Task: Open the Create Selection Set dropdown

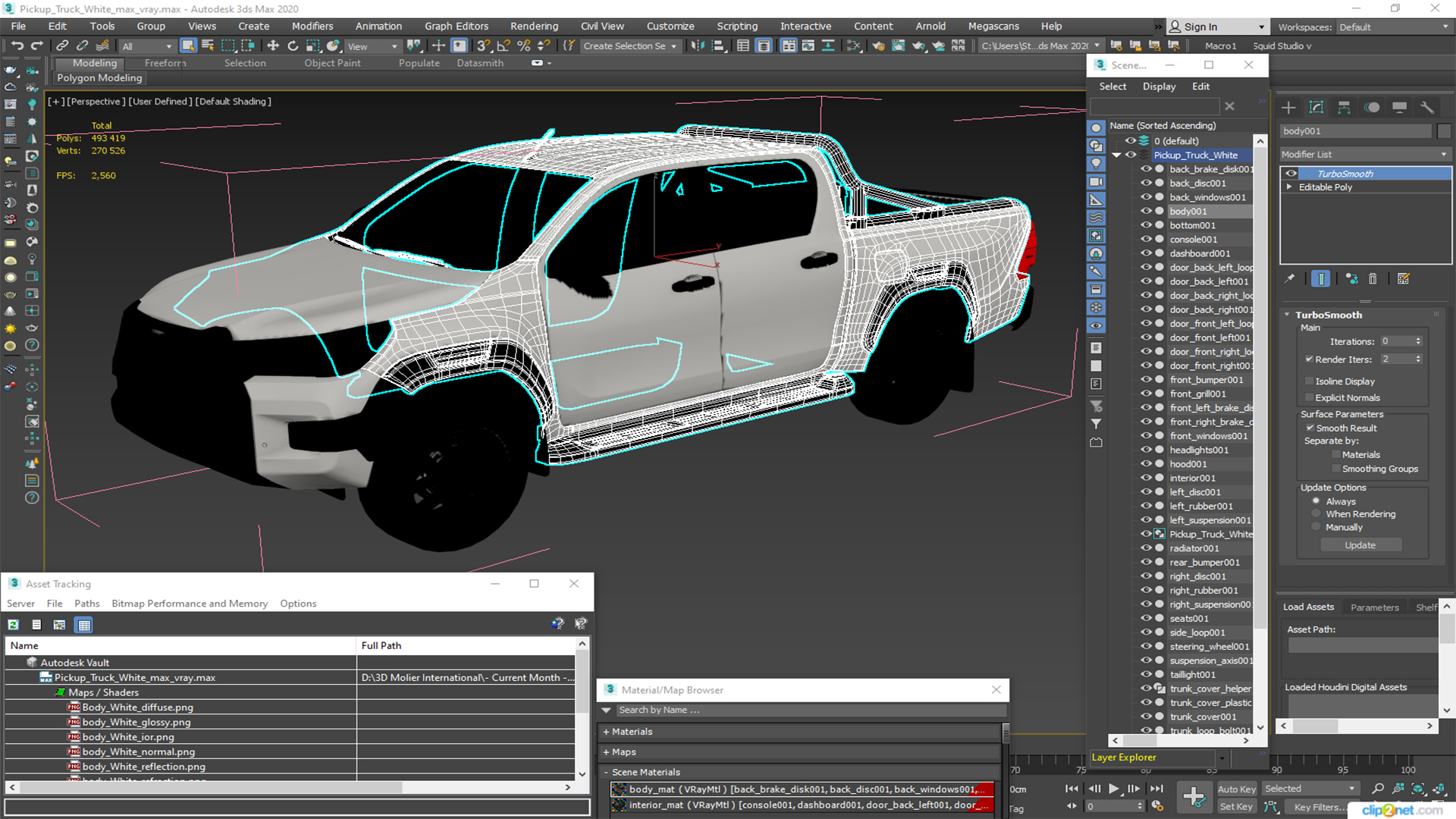Action: [629, 46]
